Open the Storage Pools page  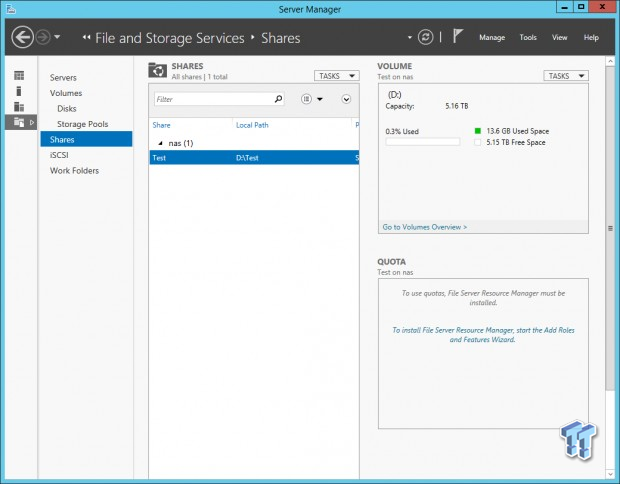pyautogui.click(x=83, y=124)
